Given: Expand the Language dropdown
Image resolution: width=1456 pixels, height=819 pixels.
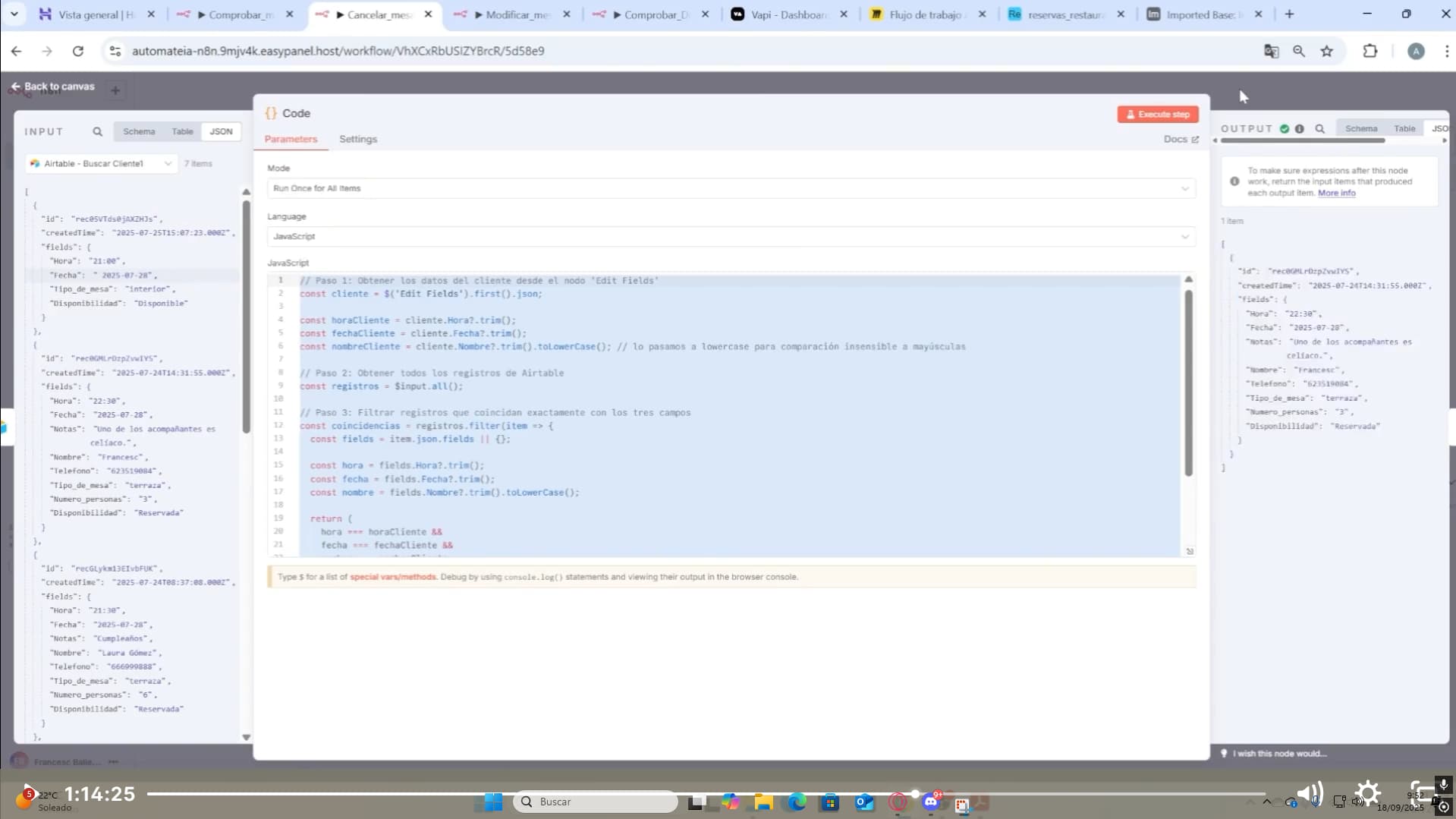Looking at the screenshot, I should 731,237.
